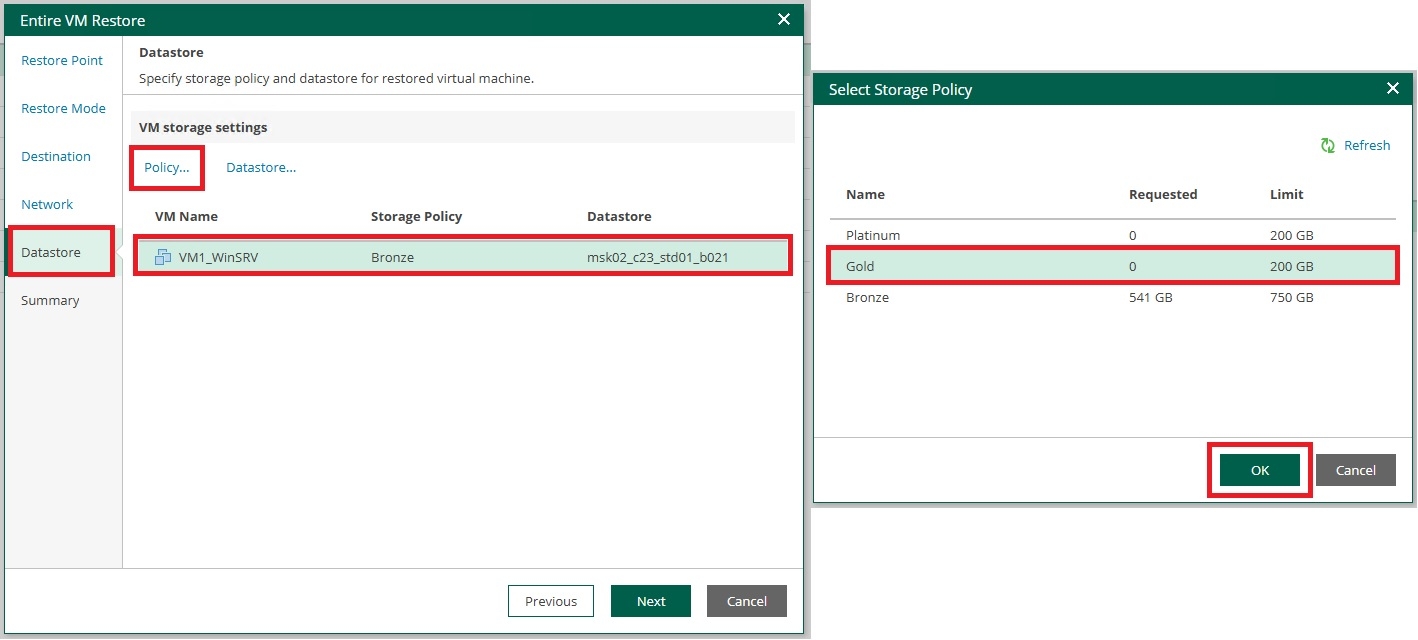1418x640 pixels.
Task: Click Previous in the restore wizard
Action: point(551,601)
